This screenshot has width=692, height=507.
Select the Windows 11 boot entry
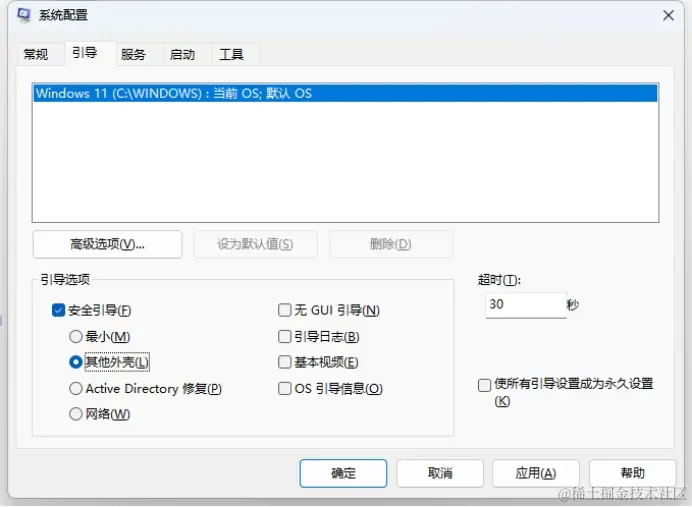345,93
